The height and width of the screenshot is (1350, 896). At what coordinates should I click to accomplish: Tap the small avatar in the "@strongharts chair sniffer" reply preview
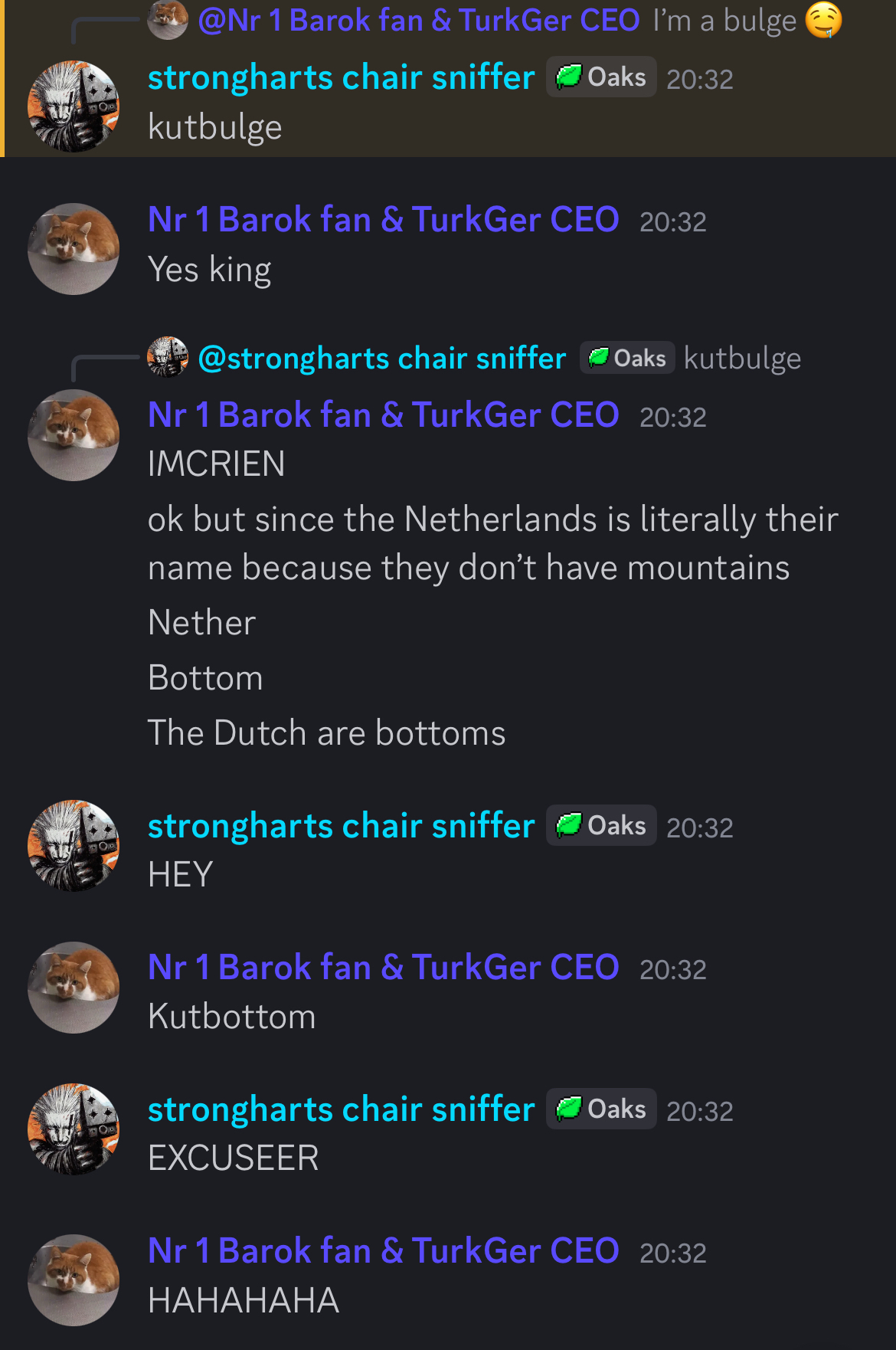168,357
